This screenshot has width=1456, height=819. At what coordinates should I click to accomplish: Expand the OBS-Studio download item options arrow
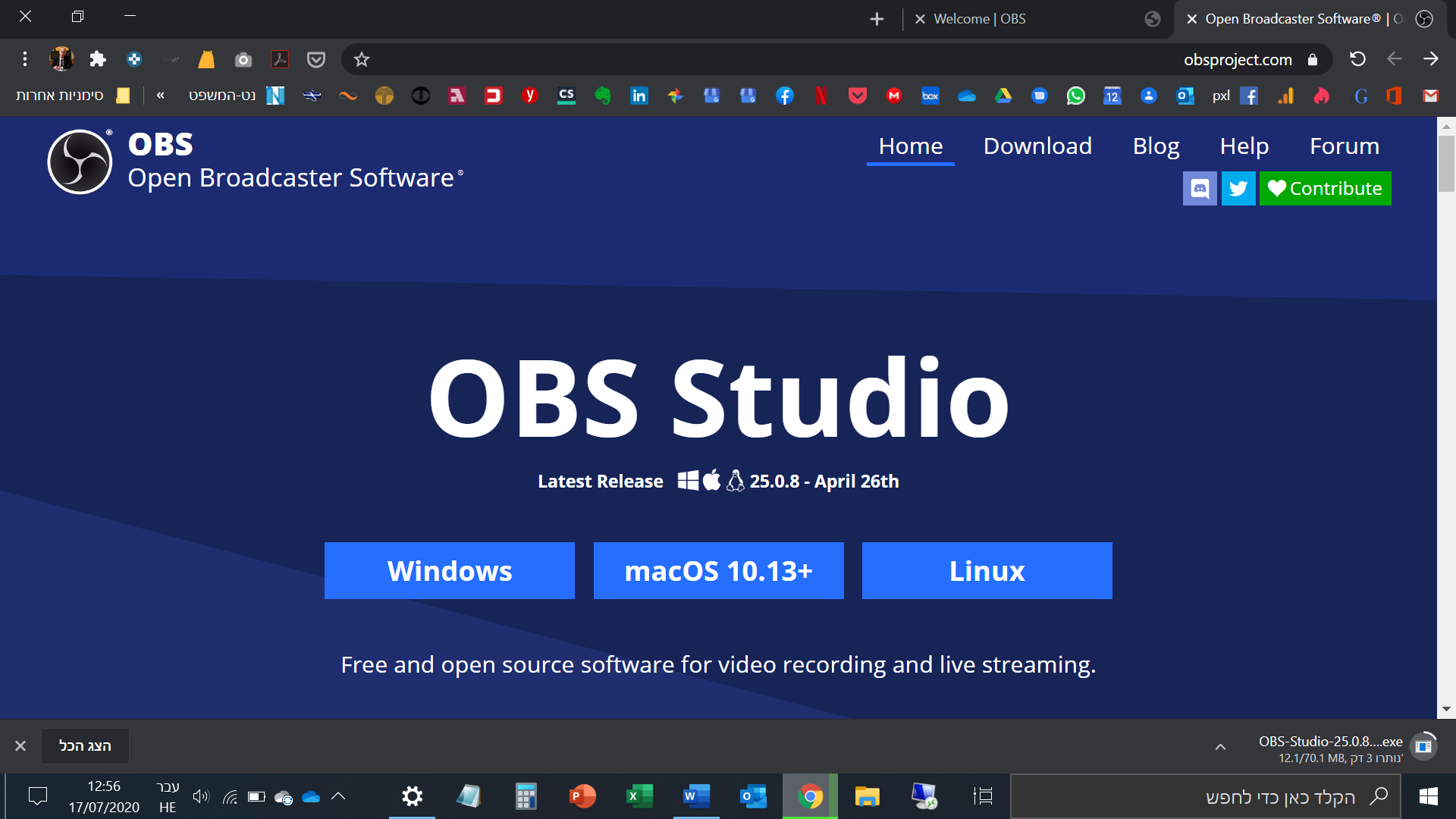point(1220,747)
